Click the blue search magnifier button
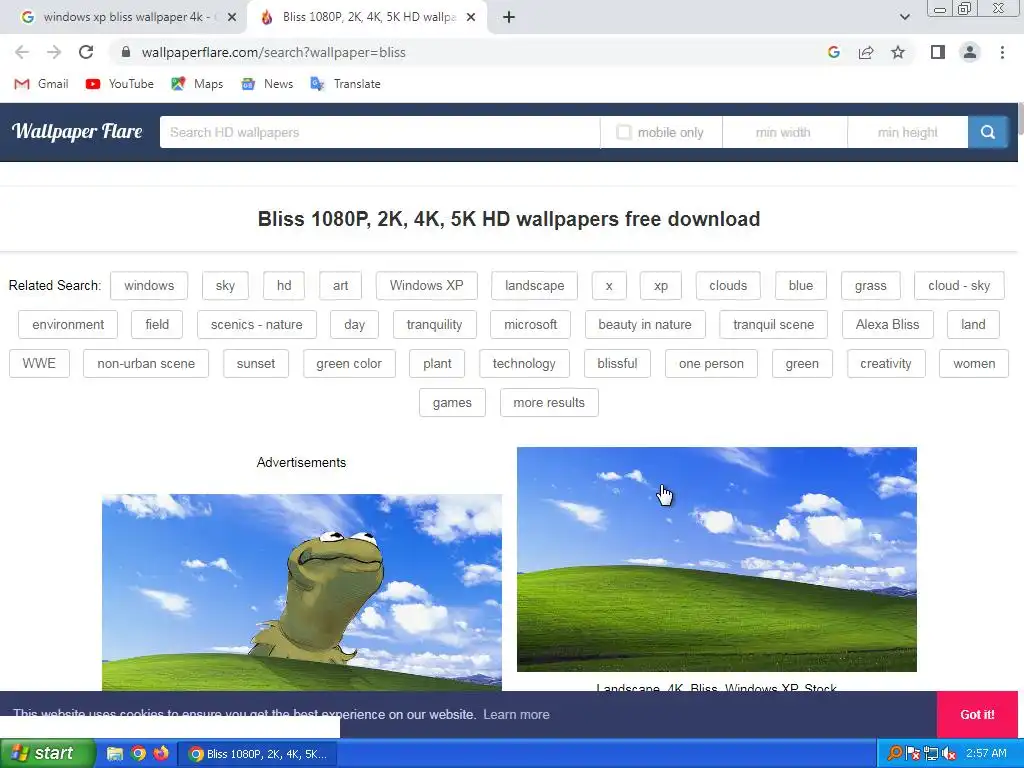 pyautogui.click(x=987, y=132)
